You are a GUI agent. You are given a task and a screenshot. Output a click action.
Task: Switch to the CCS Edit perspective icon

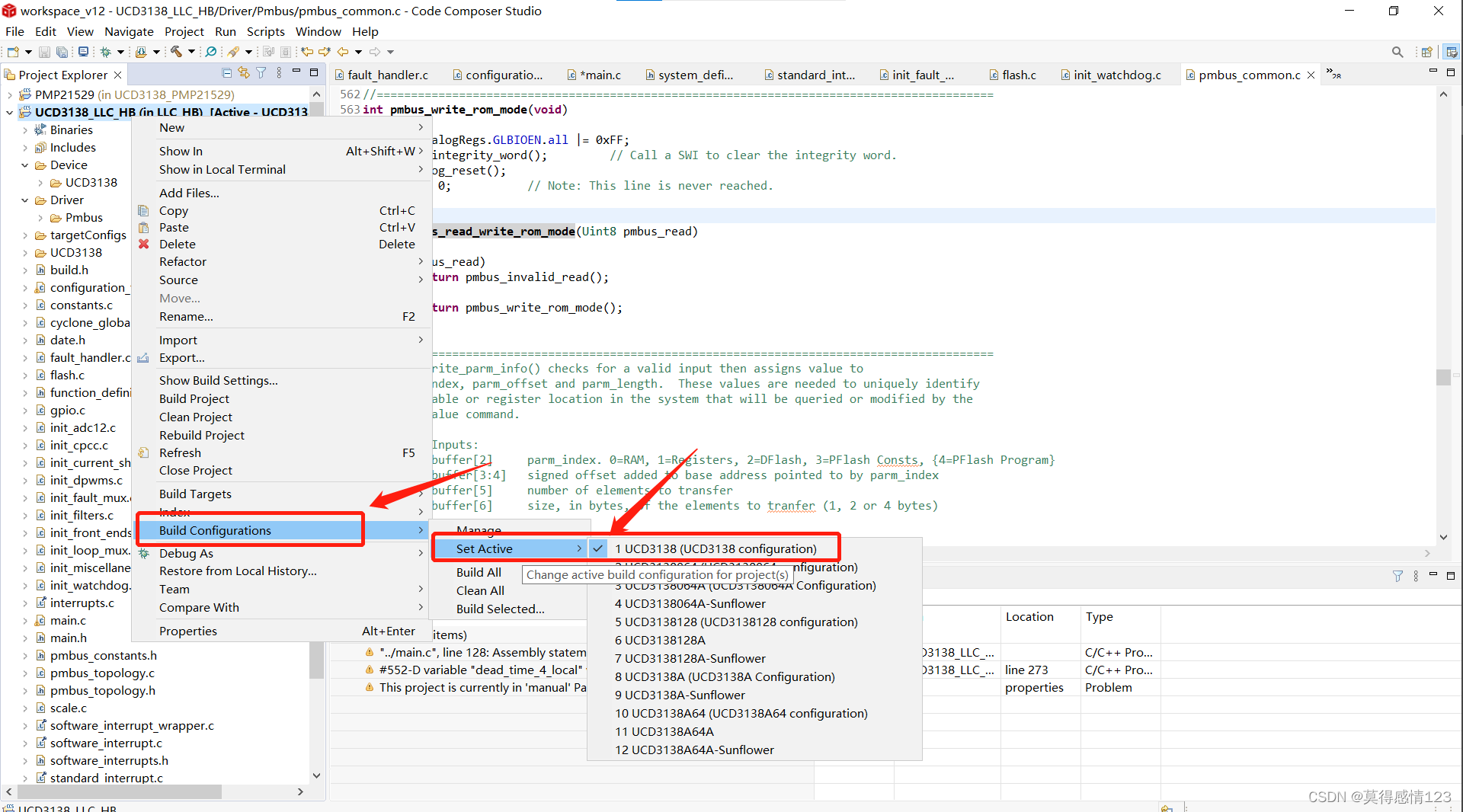click(1452, 52)
